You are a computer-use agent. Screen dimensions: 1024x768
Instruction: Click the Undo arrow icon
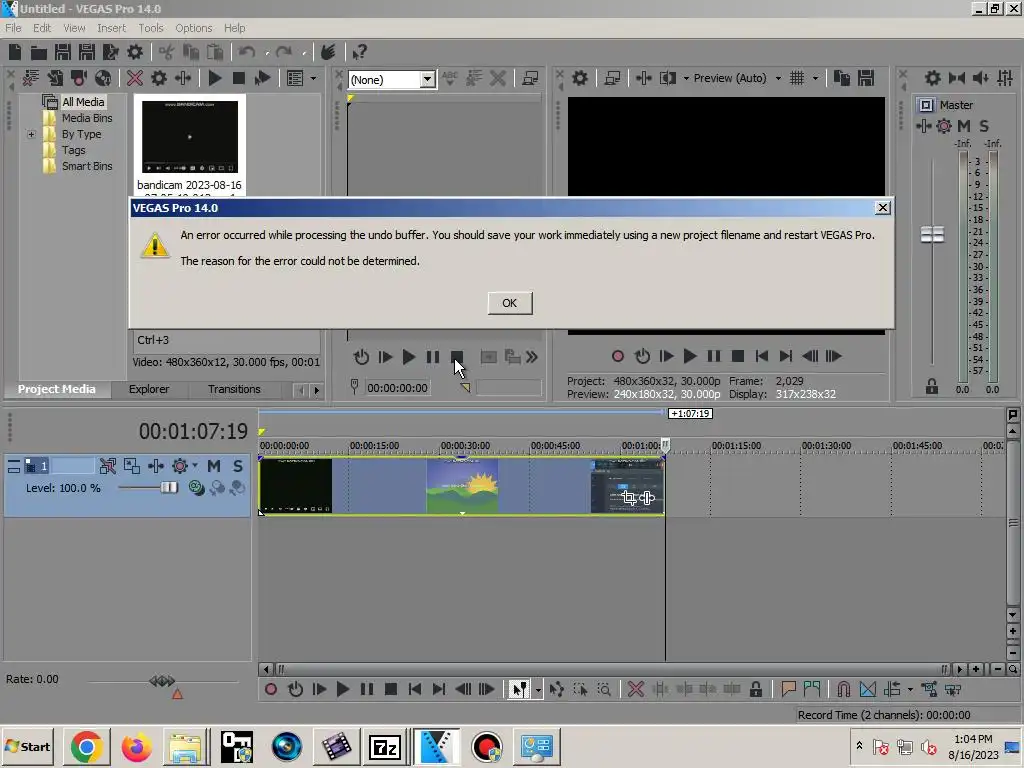(x=247, y=52)
